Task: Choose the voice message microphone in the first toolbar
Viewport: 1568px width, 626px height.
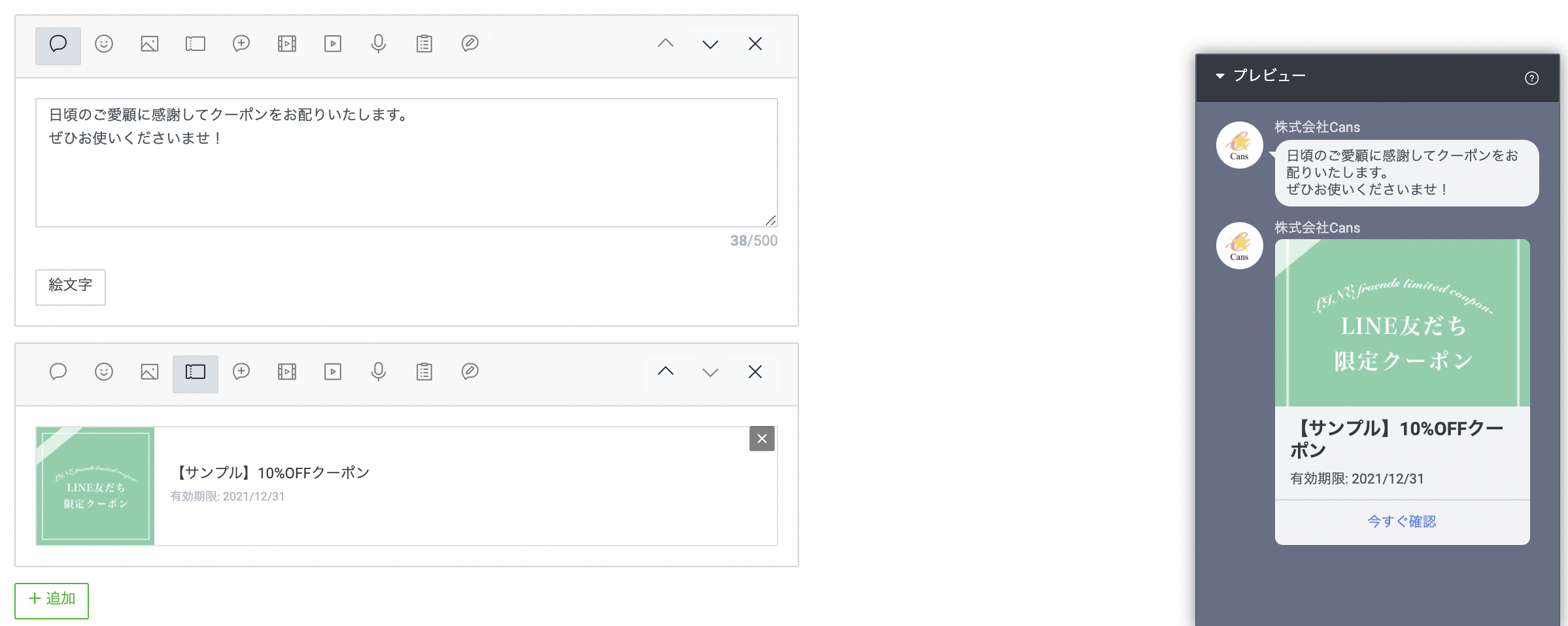Action: [x=379, y=44]
